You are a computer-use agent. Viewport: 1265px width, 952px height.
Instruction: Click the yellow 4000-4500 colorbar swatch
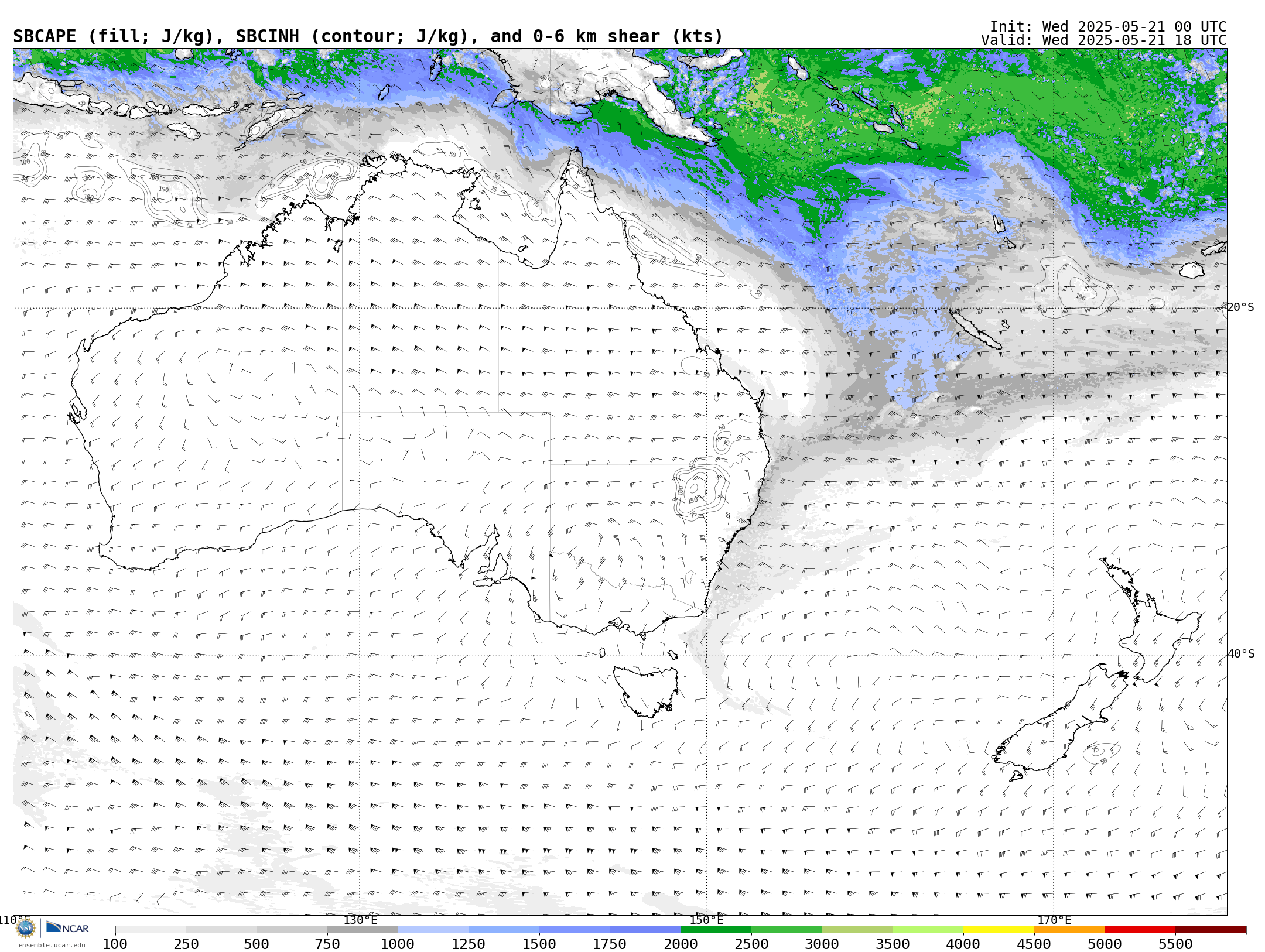pyautogui.click(x=999, y=930)
